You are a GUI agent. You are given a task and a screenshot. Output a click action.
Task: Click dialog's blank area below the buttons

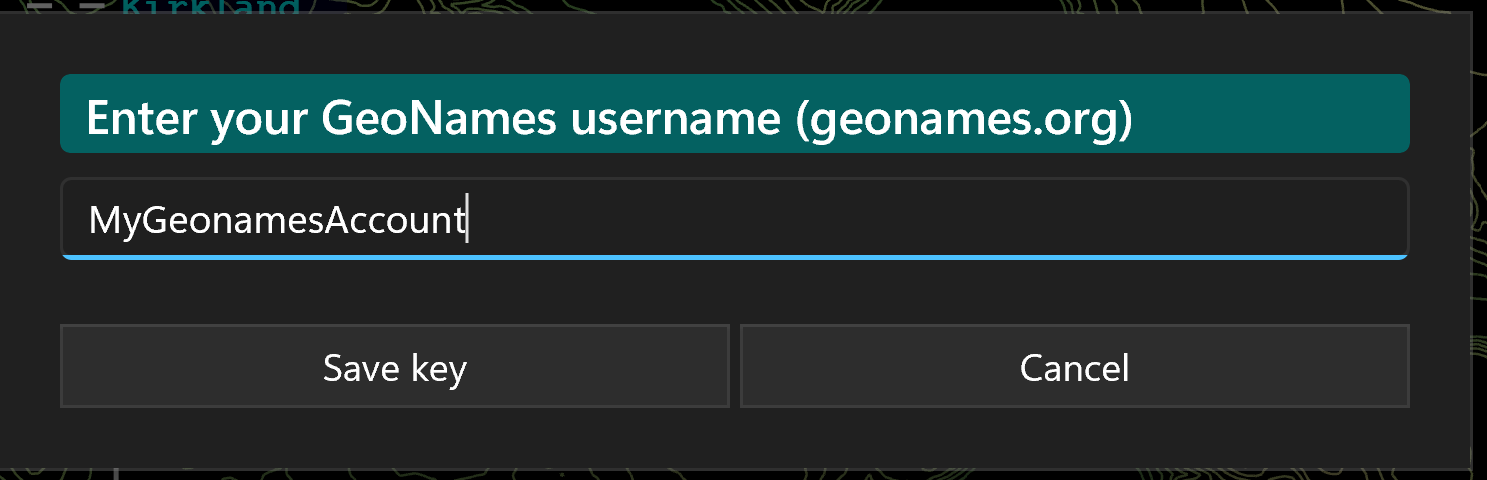[735, 437]
